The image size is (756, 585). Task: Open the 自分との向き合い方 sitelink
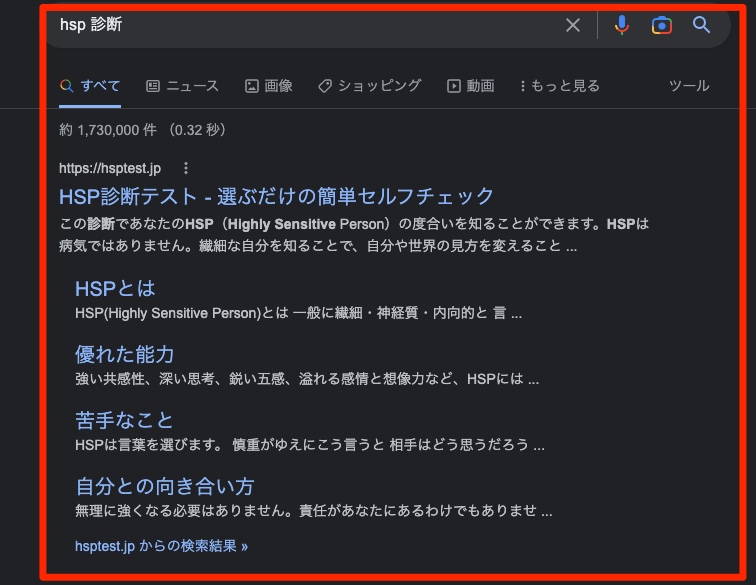pyautogui.click(x=165, y=486)
